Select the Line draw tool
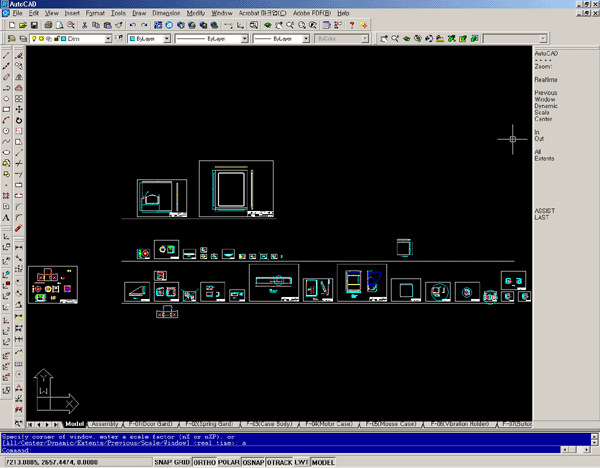The image size is (600, 468). click(x=6, y=55)
